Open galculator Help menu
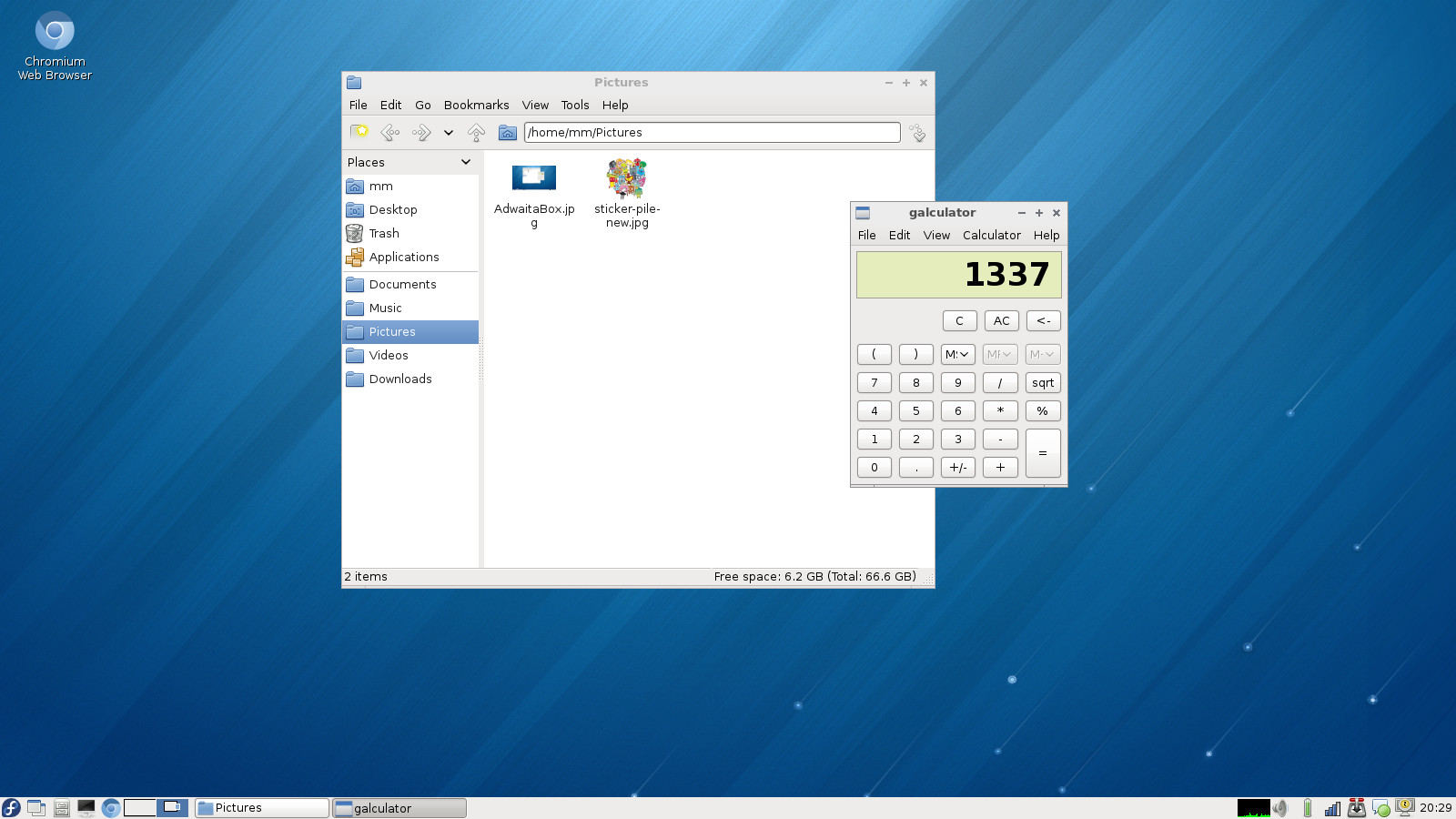This screenshot has width=1456, height=819. 1046,235
